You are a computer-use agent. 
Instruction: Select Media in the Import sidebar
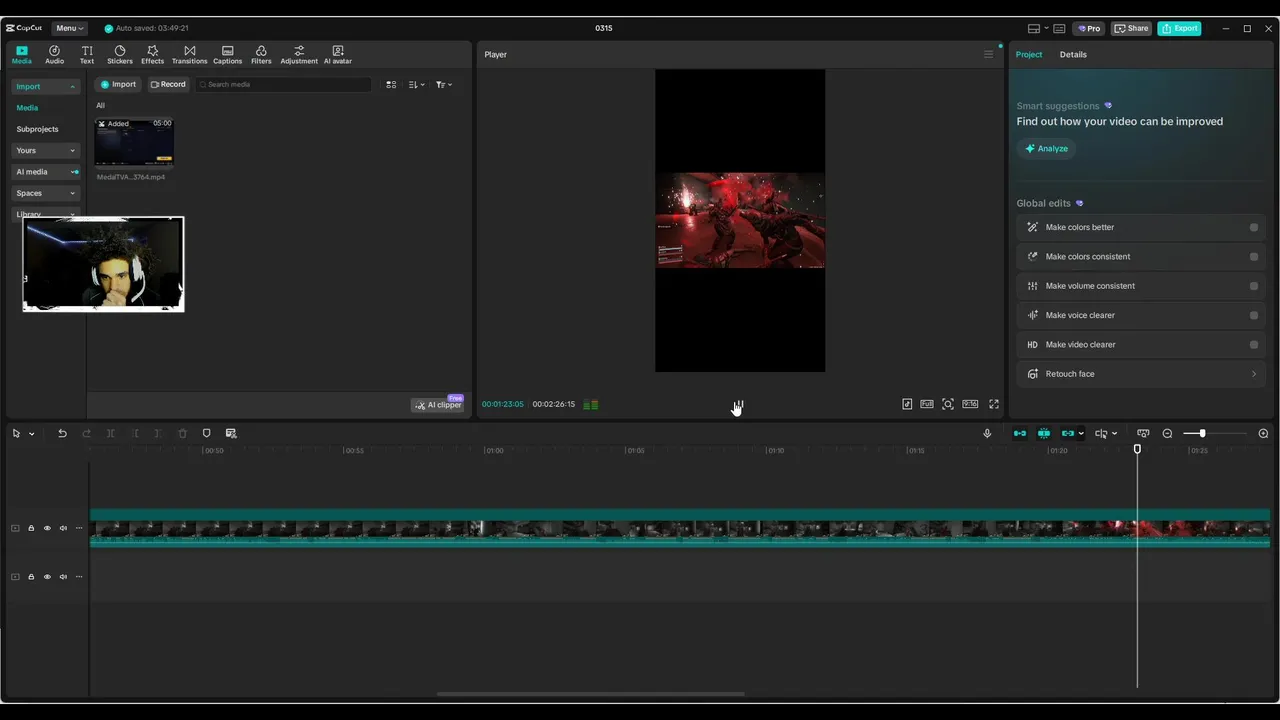coord(27,107)
